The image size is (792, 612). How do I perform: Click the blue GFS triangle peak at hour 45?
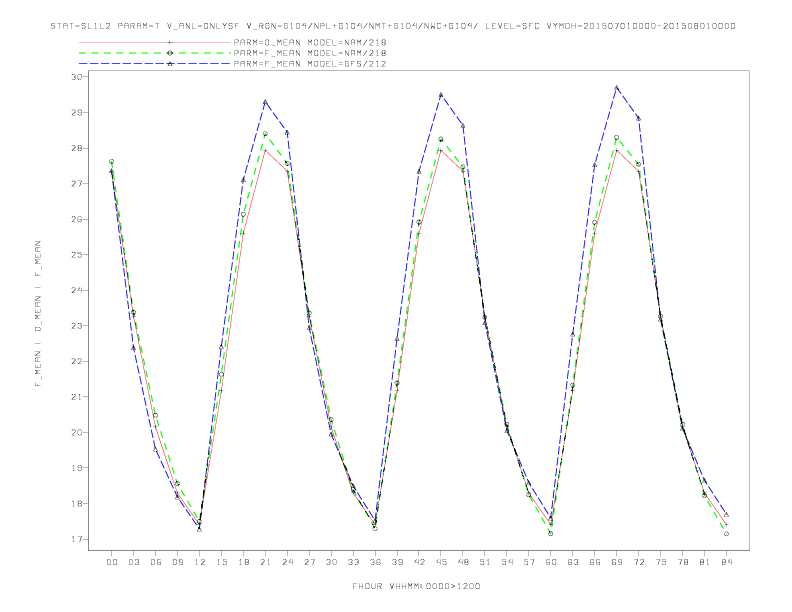coord(441,94)
